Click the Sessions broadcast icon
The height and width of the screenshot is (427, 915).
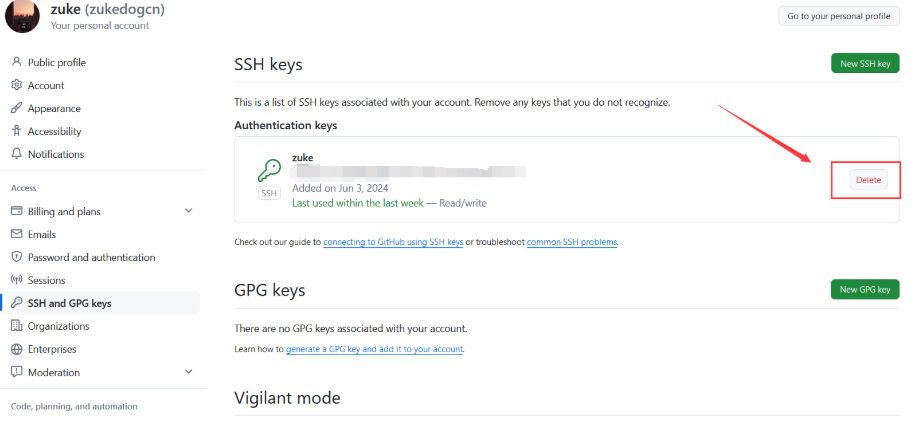click(x=16, y=280)
